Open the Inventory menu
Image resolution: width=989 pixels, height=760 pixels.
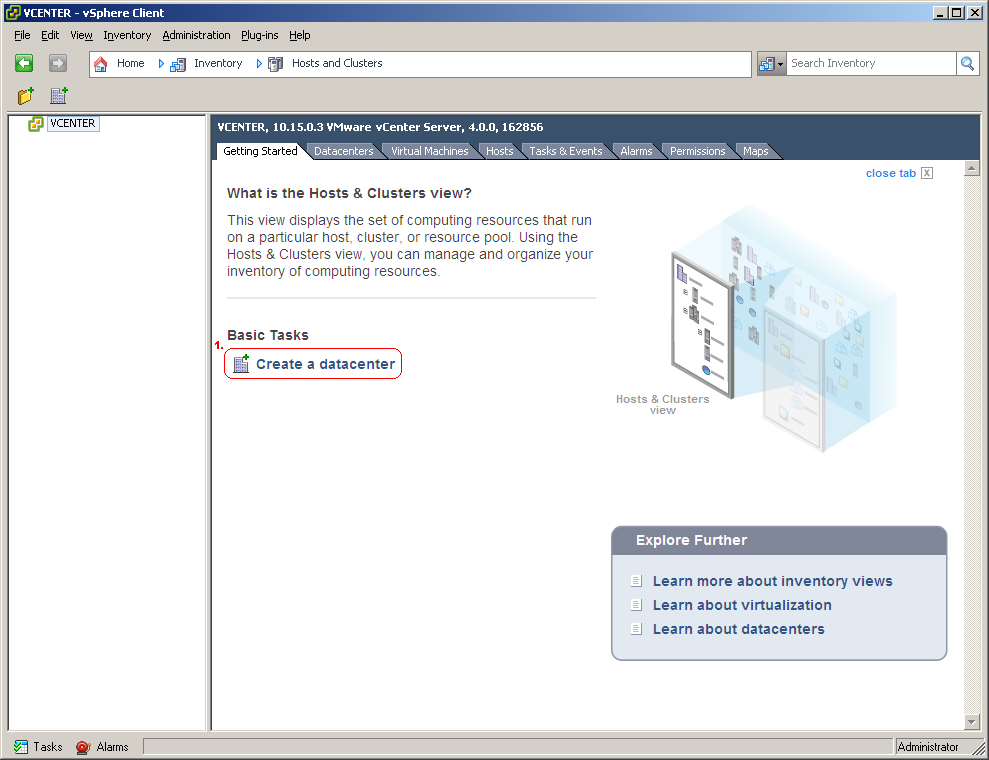coord(127,35)
